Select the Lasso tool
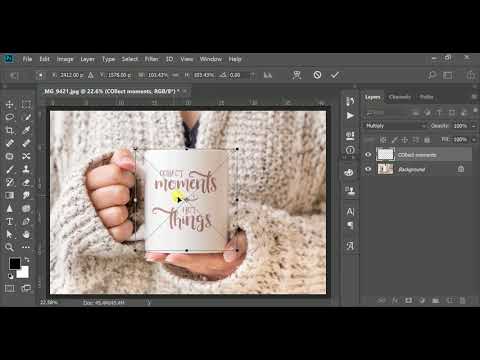480x360 pixels. 10,117
